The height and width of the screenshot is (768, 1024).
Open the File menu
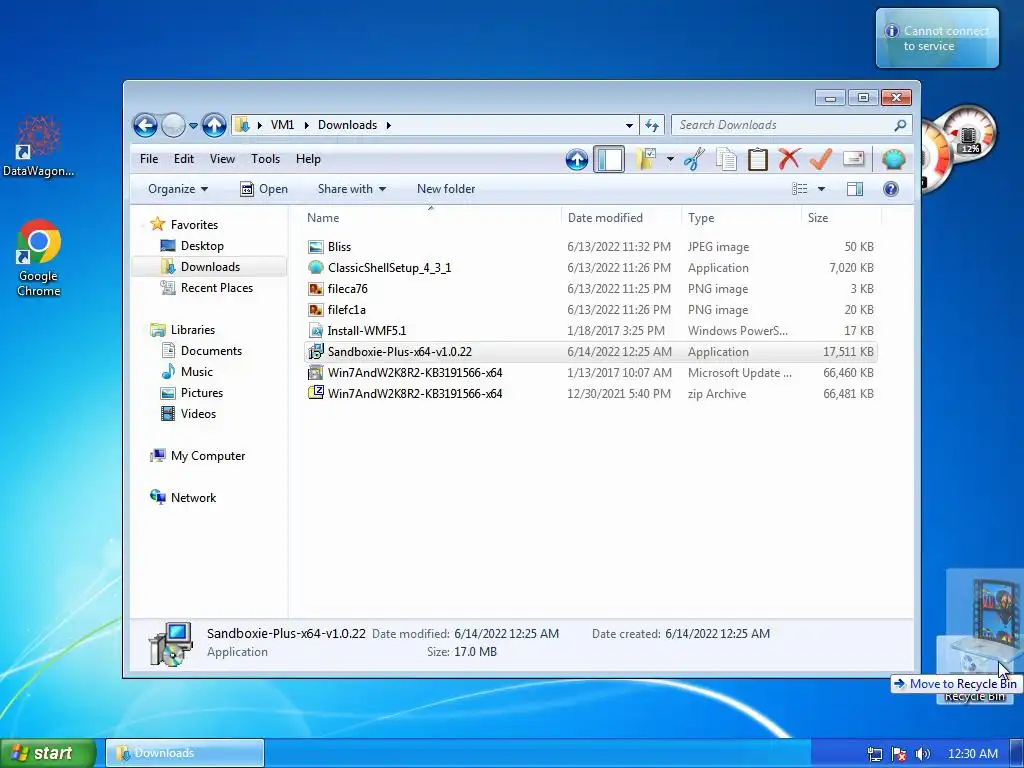[149, 159]
